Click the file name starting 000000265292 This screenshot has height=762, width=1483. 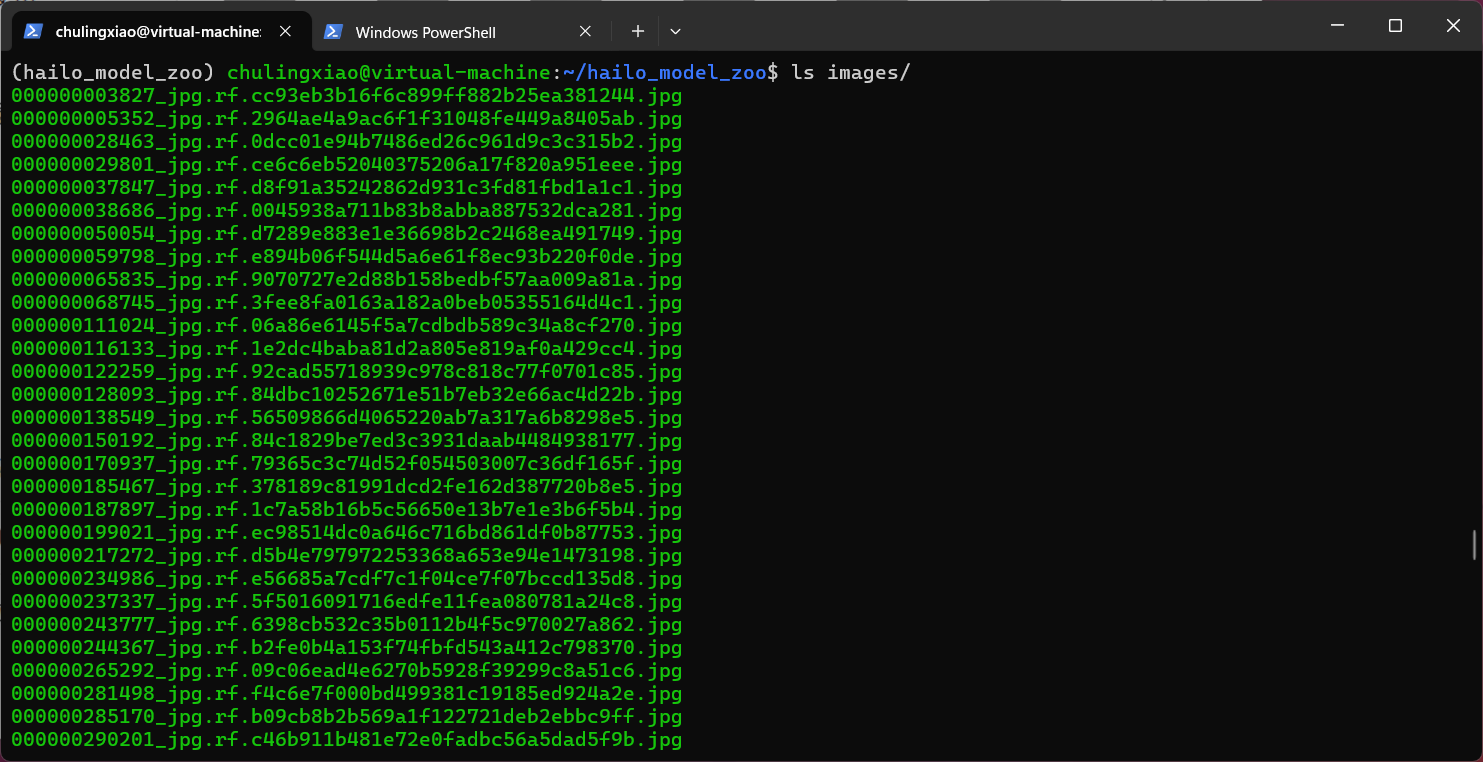(x=347, y=671)
